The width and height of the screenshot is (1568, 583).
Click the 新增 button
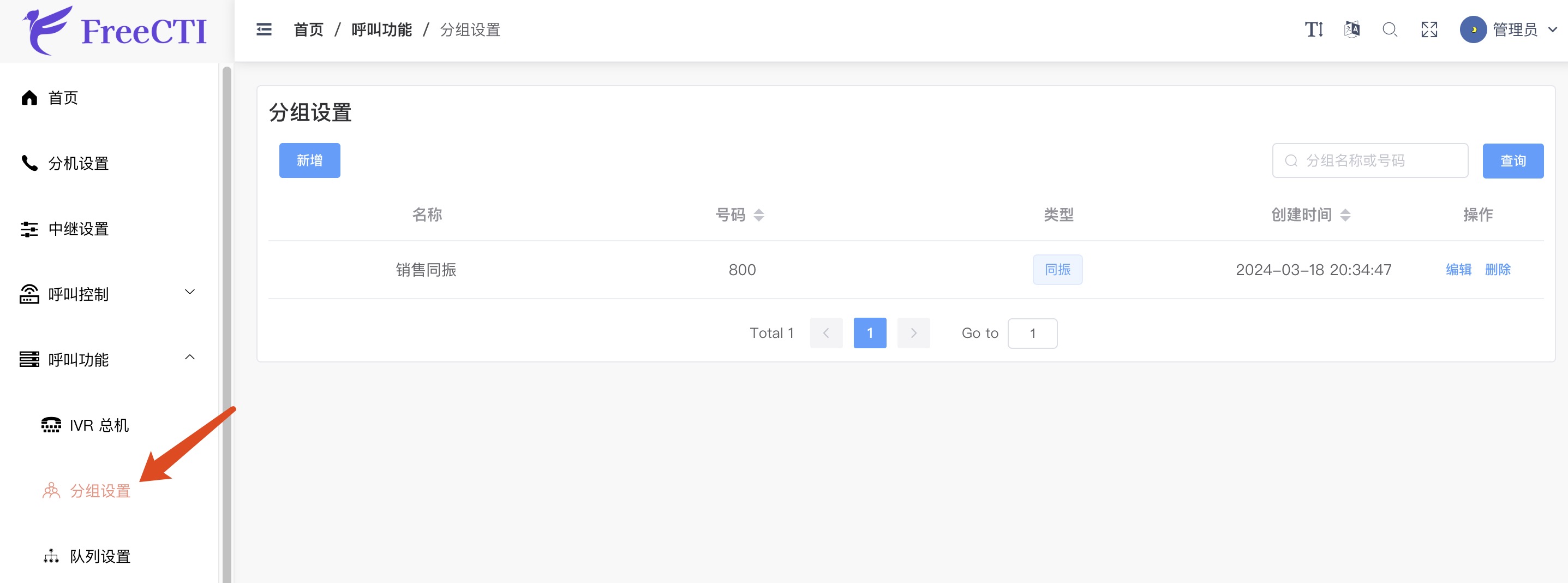tap(309, 160)
